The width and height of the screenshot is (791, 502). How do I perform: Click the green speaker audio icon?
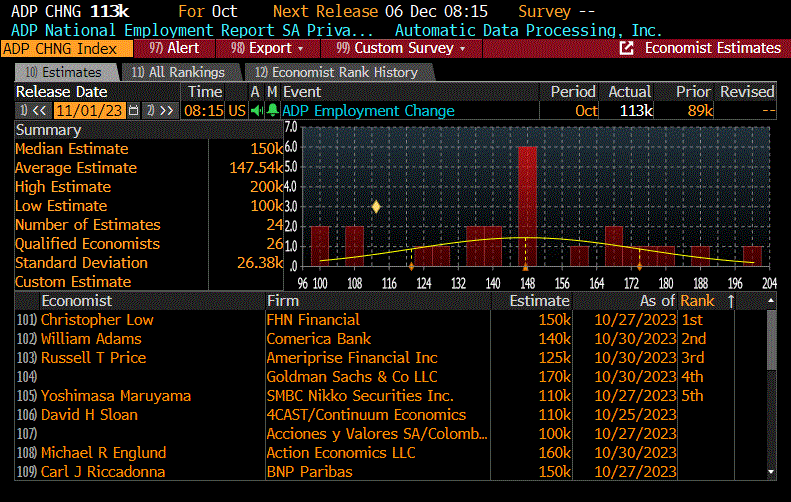point(257,110)
